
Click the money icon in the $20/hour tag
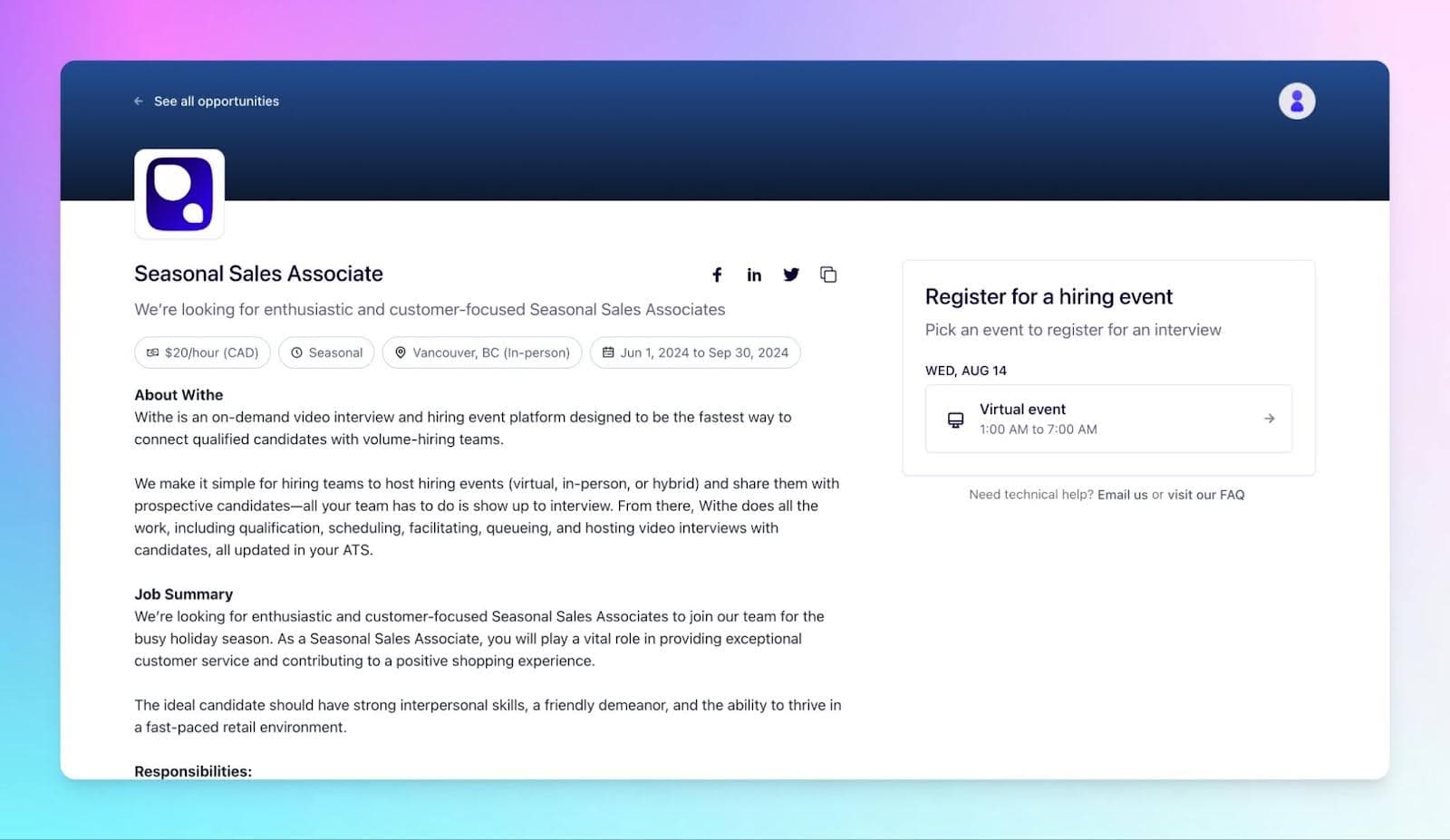point(152,352)
